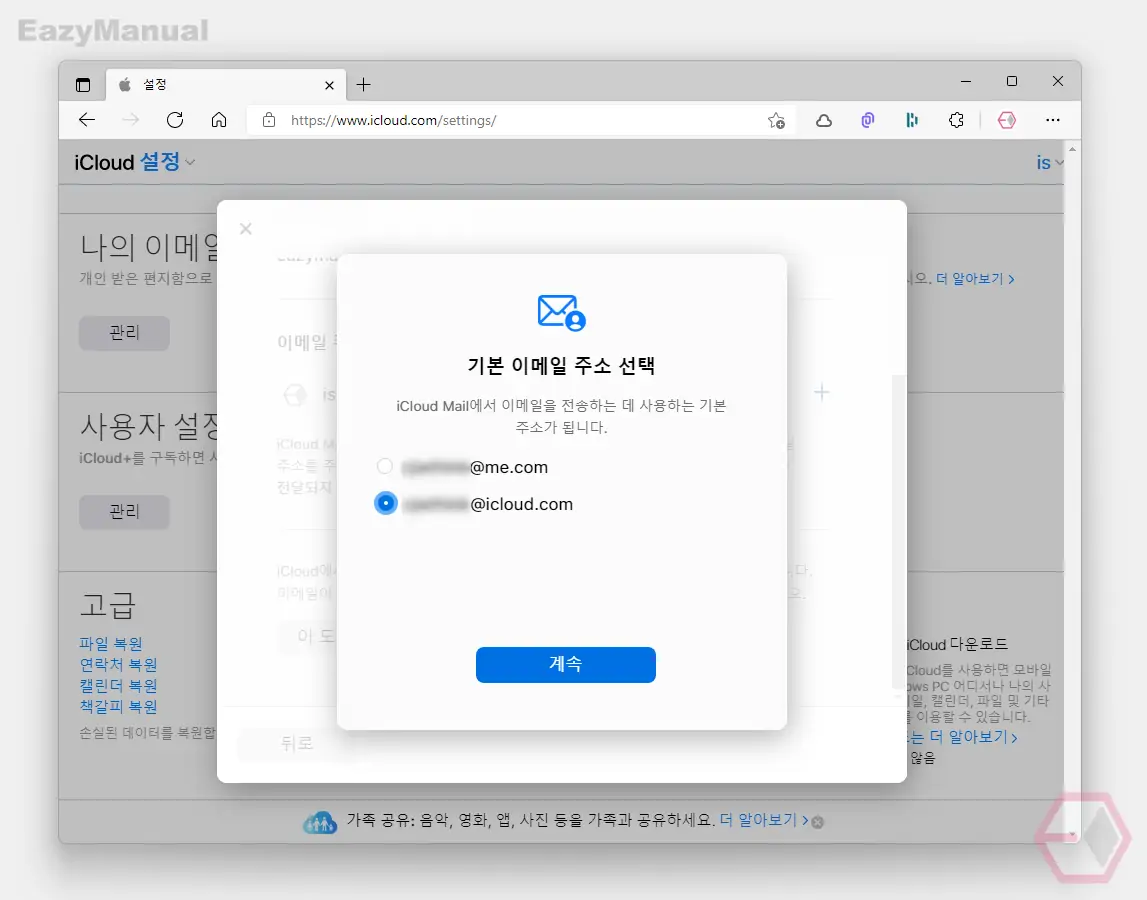Open the pink hexagon extension icon
Image resolution: width=1147 pixels, height=900 pixels.
(x=1007, y=120)
